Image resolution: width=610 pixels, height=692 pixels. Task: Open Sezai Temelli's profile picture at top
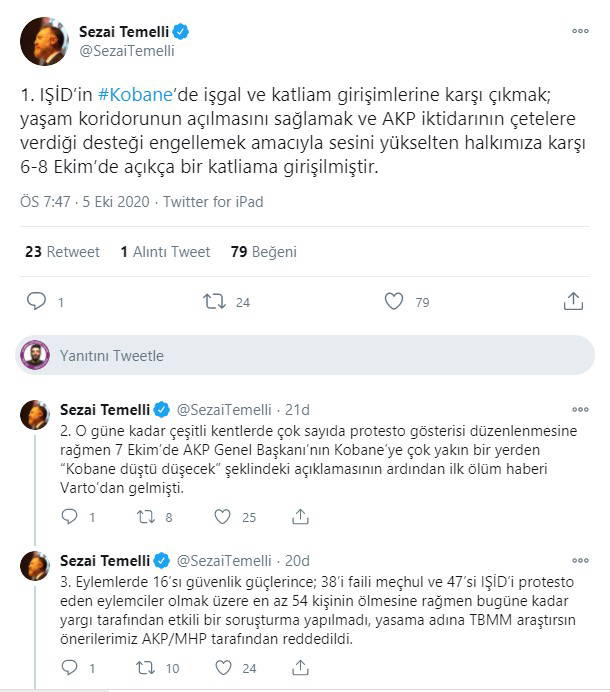point(44,40)
